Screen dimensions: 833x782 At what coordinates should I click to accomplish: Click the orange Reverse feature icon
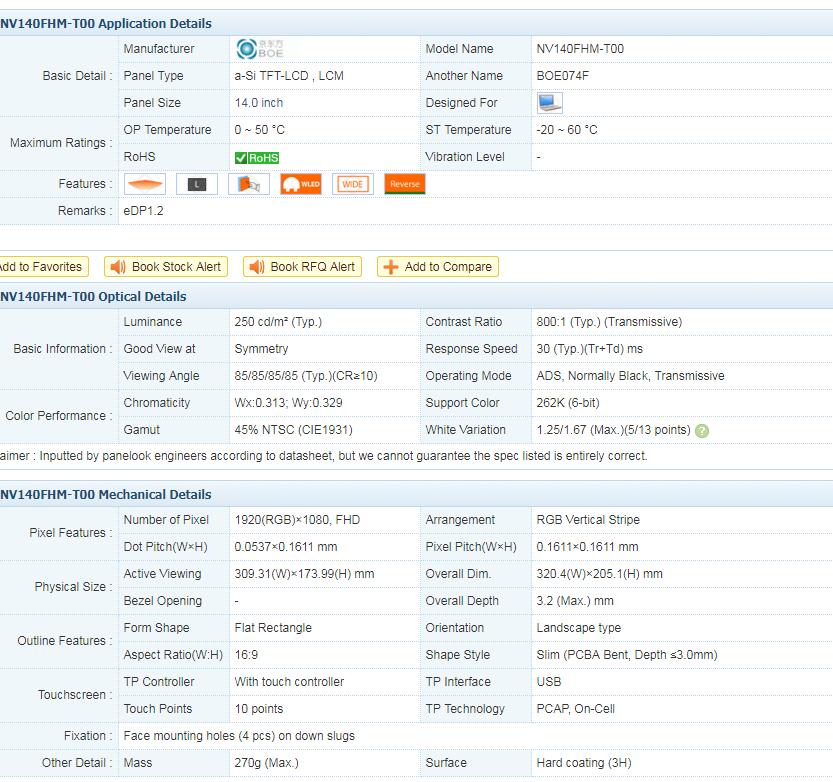coord(405,184)
